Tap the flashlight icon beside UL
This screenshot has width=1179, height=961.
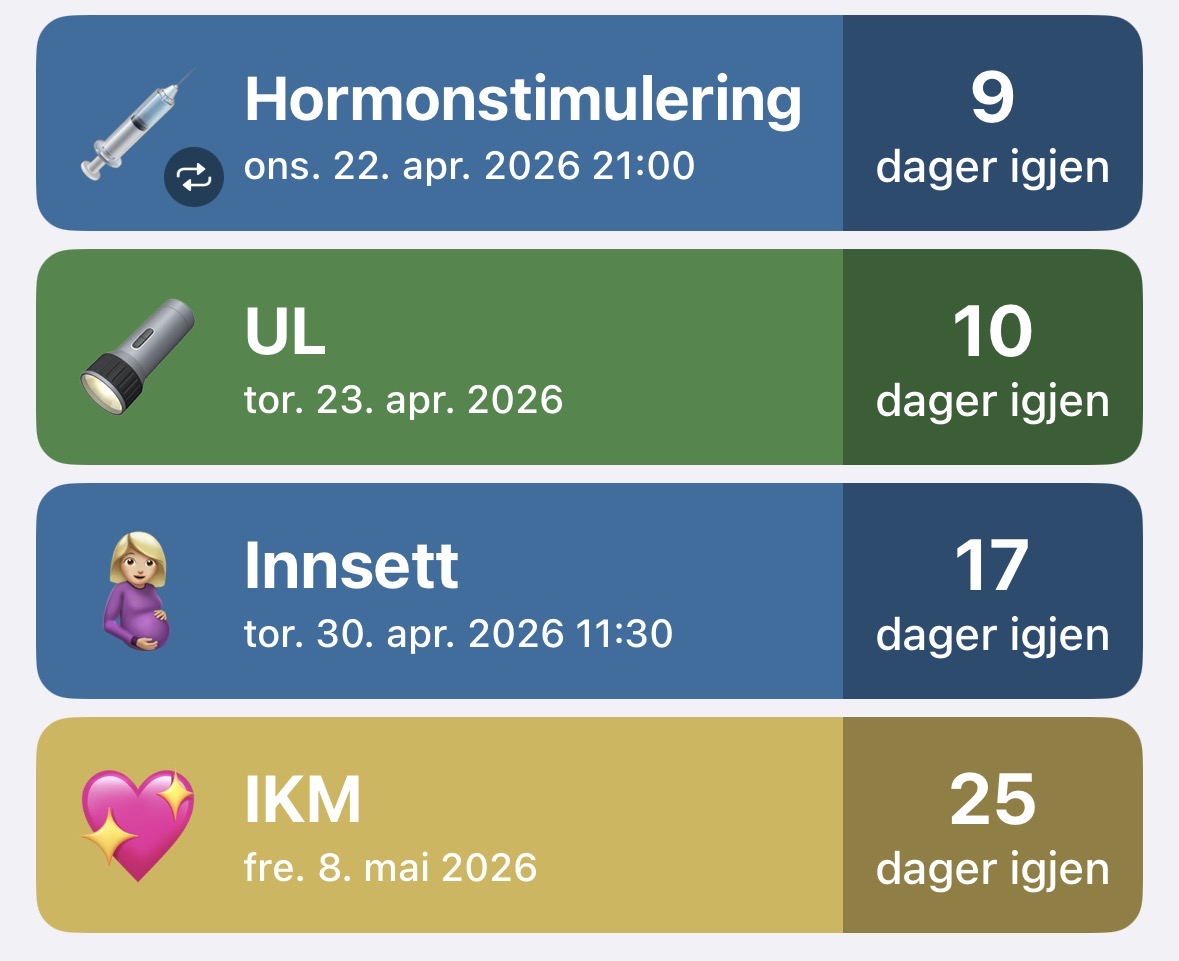tap(136, 356)
